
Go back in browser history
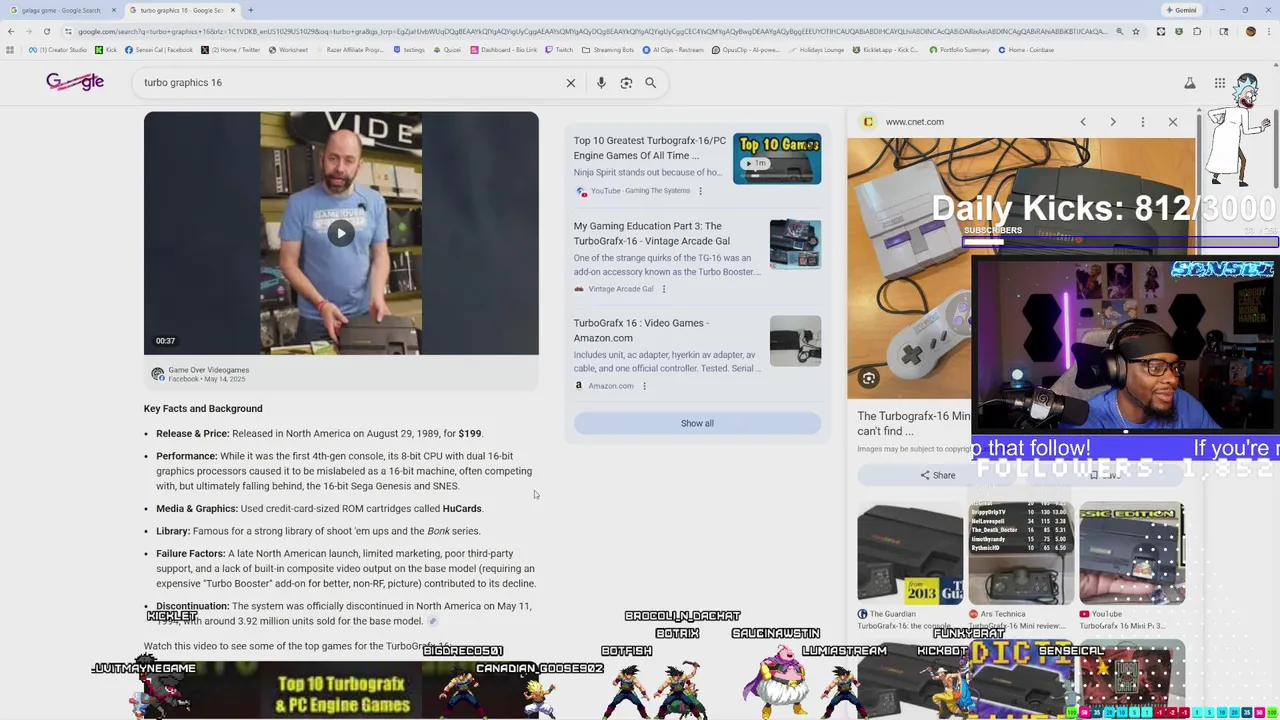(x=11, y=31)
